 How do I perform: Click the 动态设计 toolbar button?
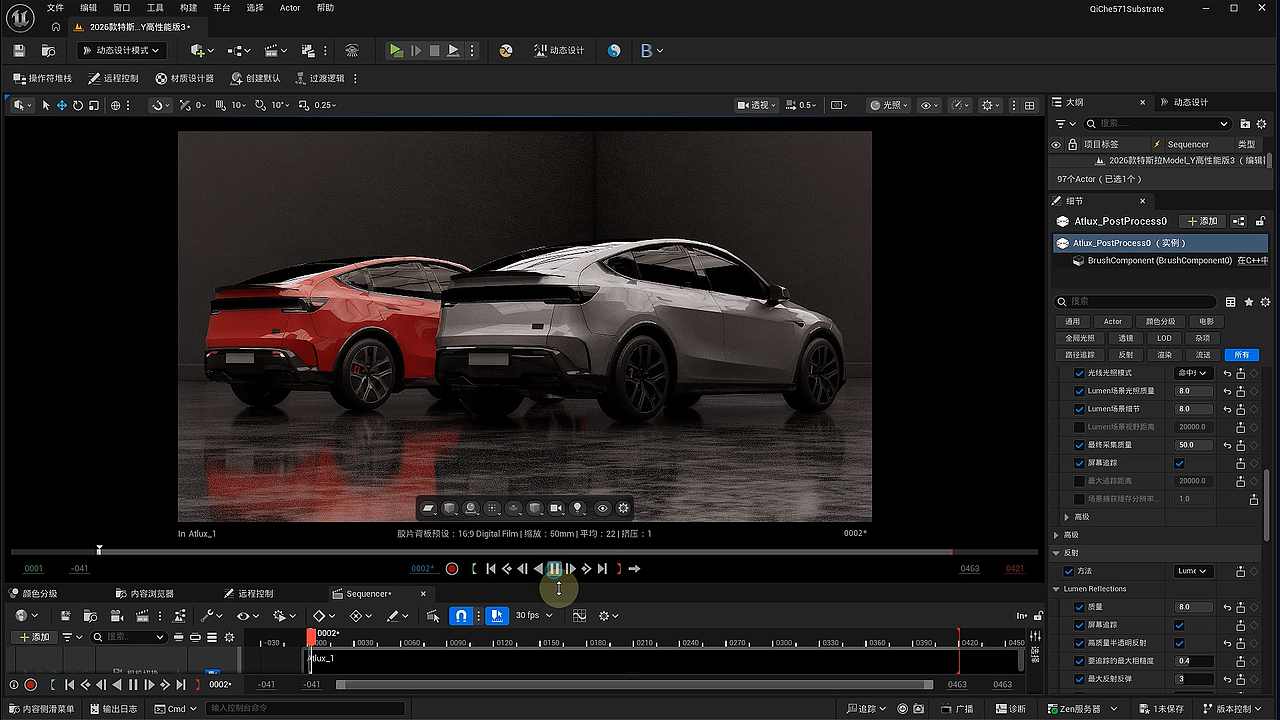click(558, 51)
